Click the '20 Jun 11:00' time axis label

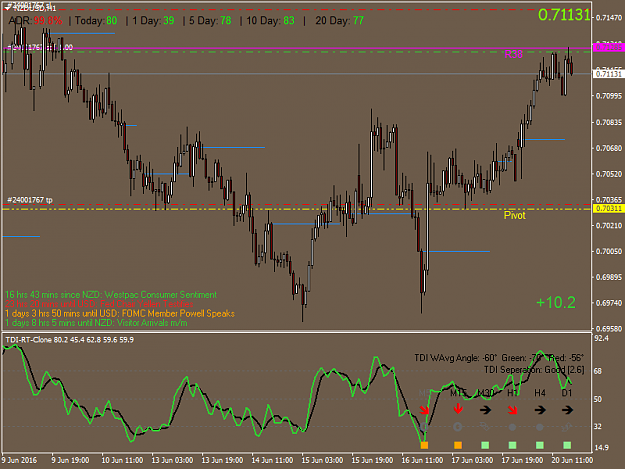point(572,460)
